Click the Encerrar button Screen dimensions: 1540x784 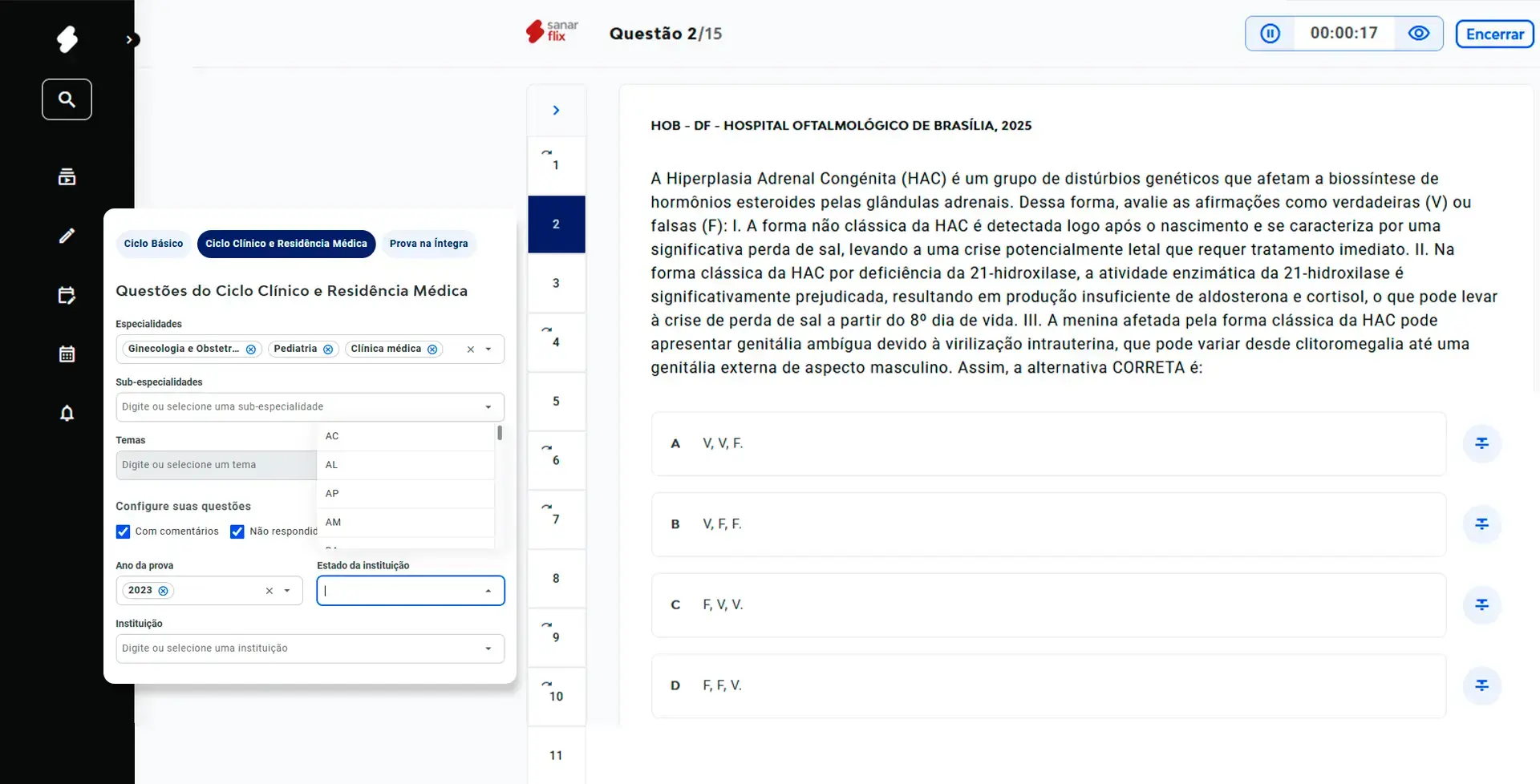[1494, 34]
